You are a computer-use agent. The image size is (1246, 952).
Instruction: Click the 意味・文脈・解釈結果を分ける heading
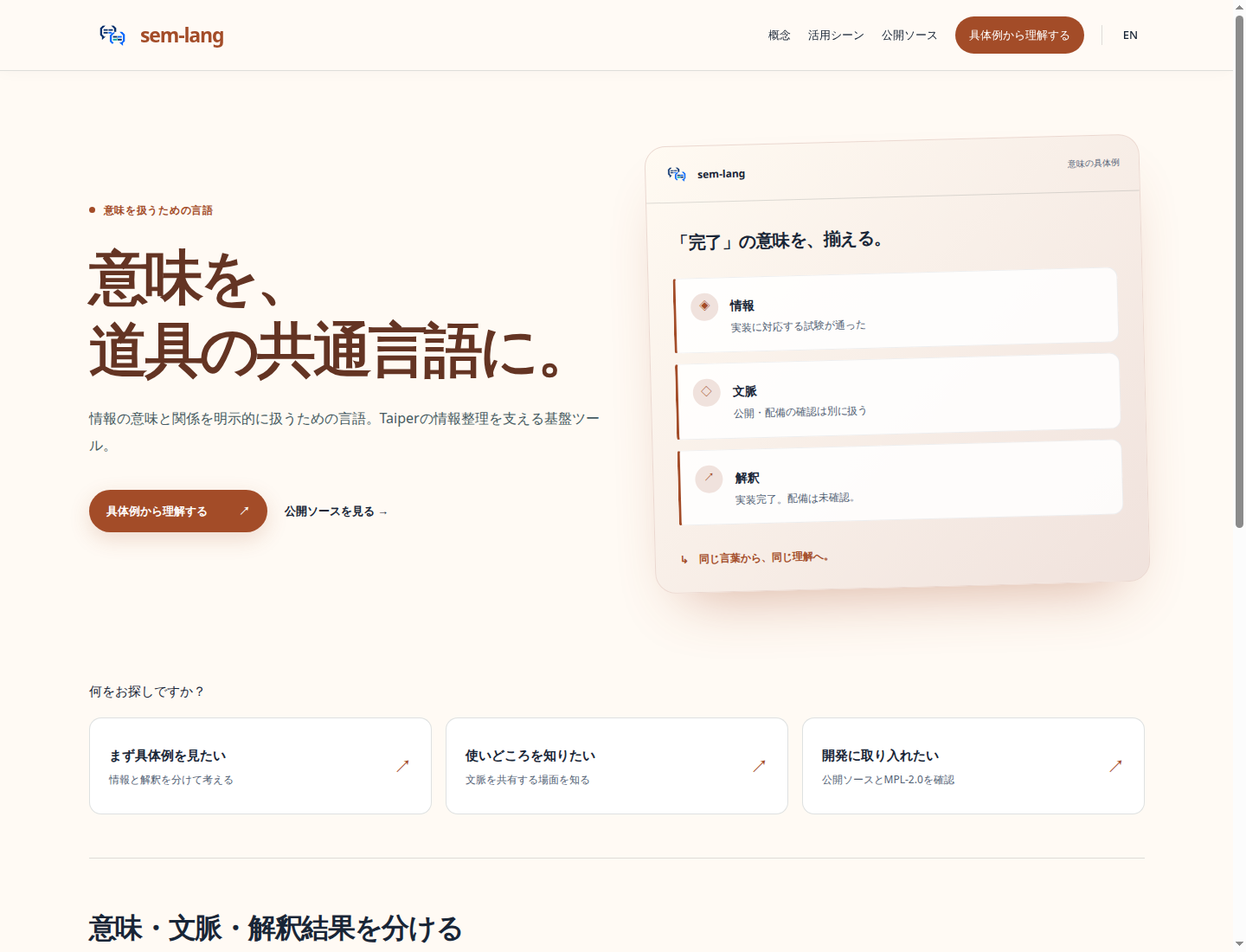pos(275,929)
